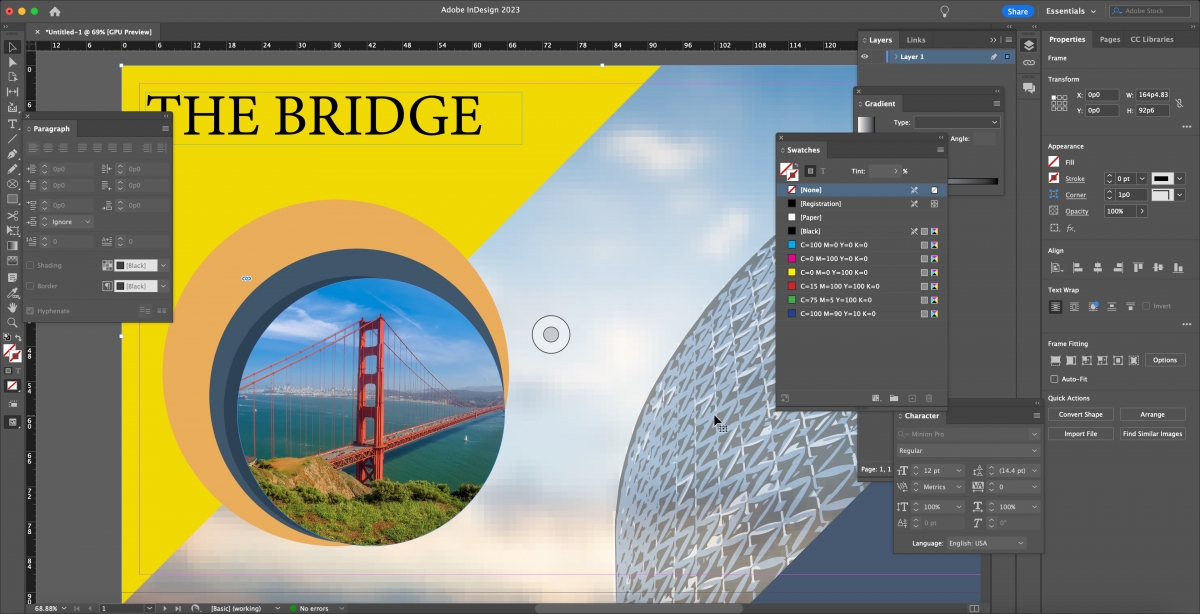
Task: Open the Gradient Type dropdown
Action: pyautogui.click(x=956, y=122)
